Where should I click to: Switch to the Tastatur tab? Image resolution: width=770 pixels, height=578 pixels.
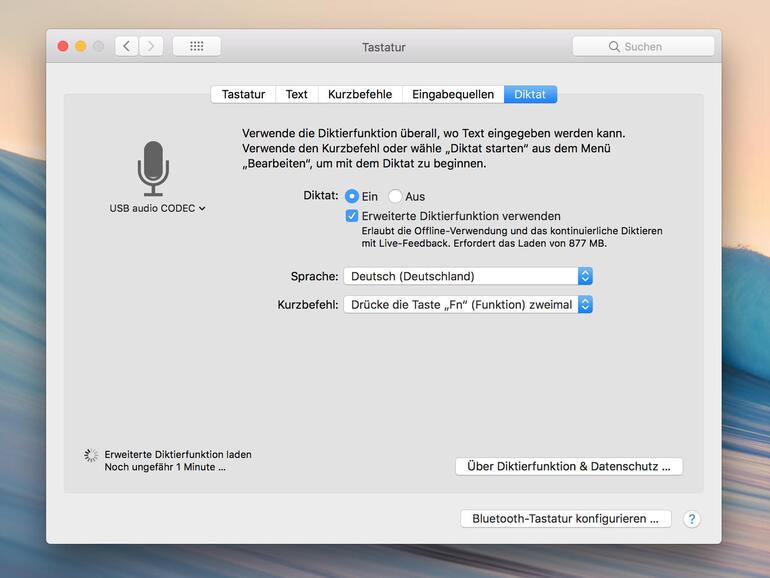tap(243, 94)
